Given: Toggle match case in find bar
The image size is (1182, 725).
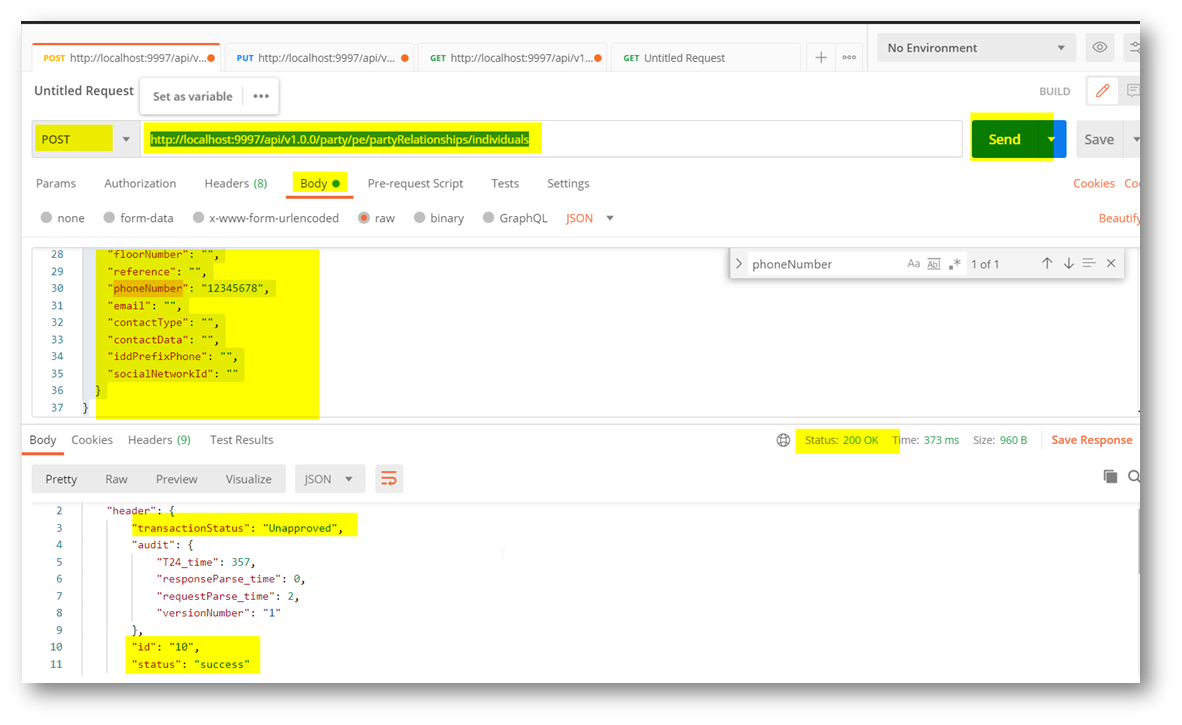Looking at the screenshot, I should 913,264.
